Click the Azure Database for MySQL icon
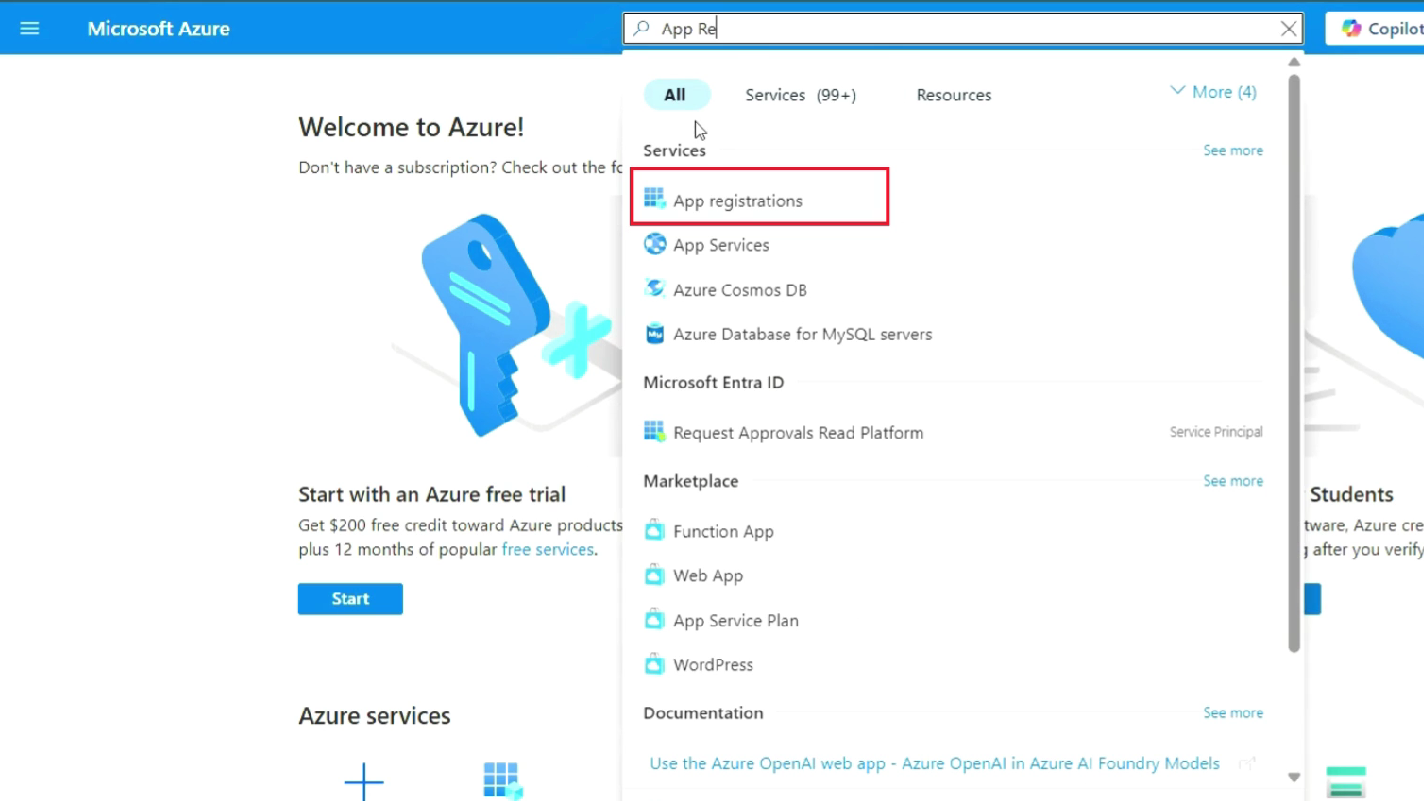 655,333
